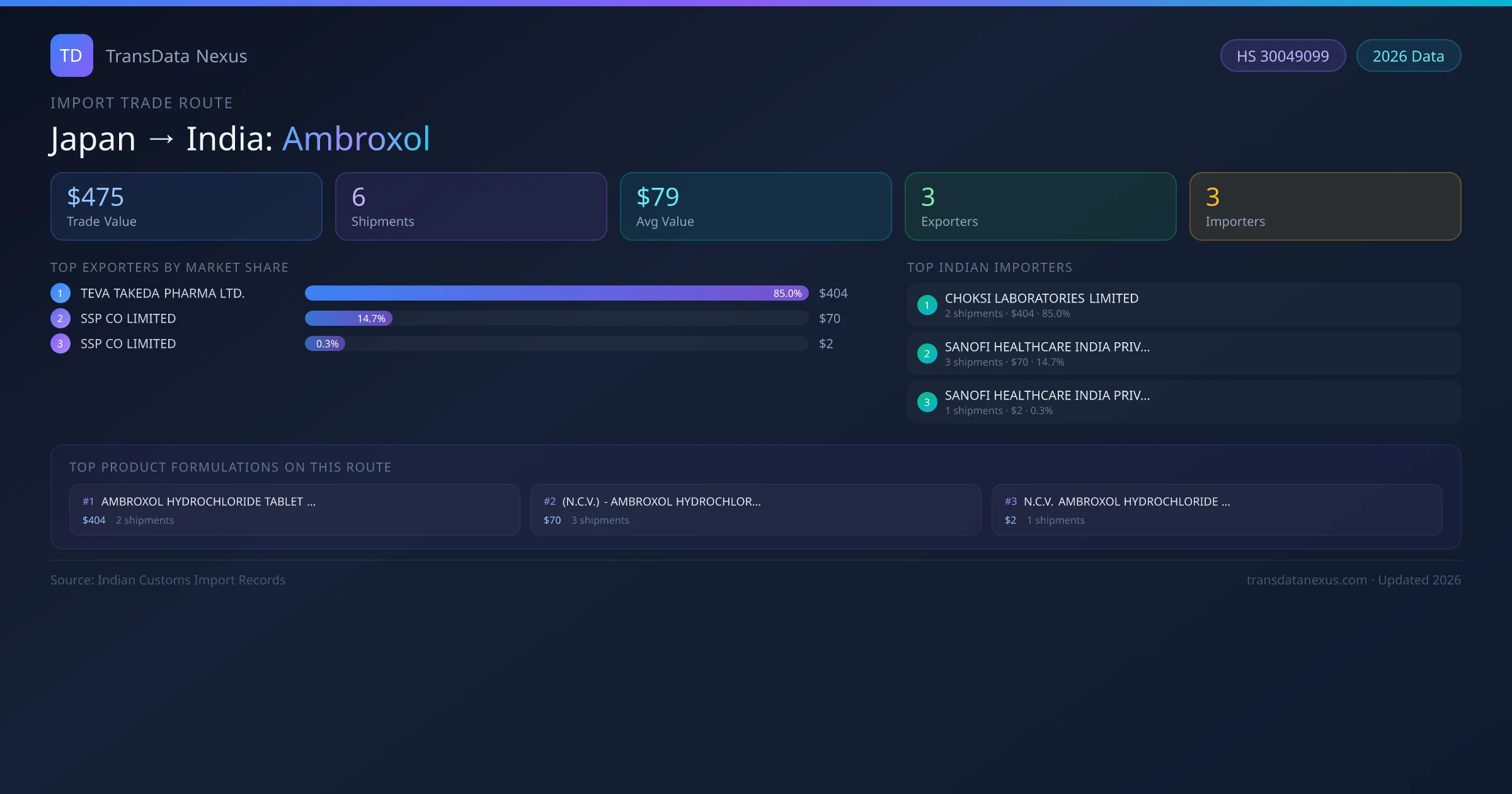This screenshot has height=794, width=1512.
Task: Click the rank 3 exporter badge
Action: click(60, 343)
